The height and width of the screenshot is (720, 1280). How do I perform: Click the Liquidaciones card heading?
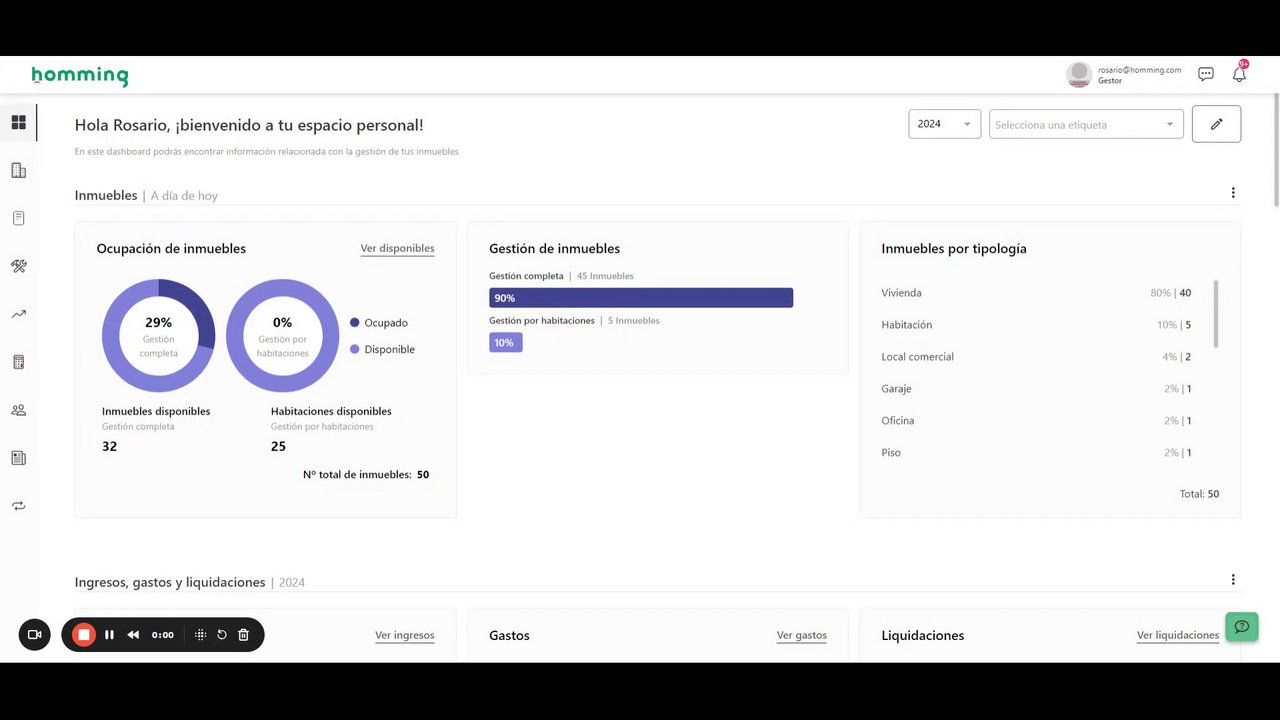pos(923,635)
